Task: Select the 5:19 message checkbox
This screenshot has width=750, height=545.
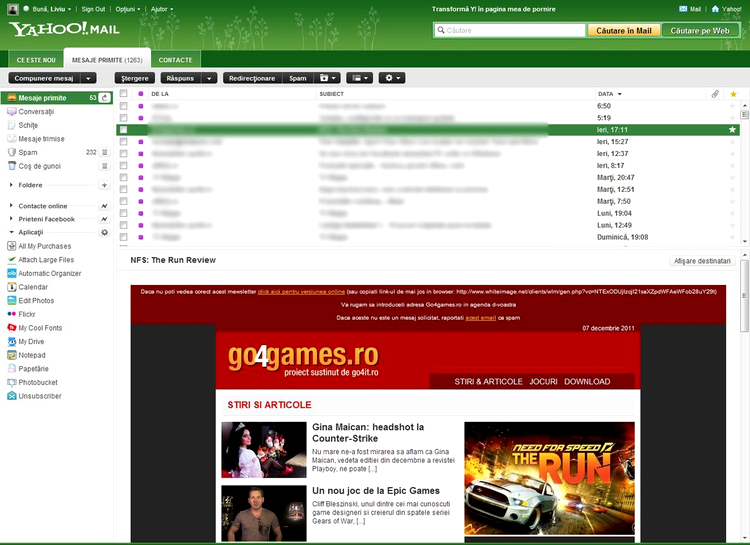Action: pos(123,118)
